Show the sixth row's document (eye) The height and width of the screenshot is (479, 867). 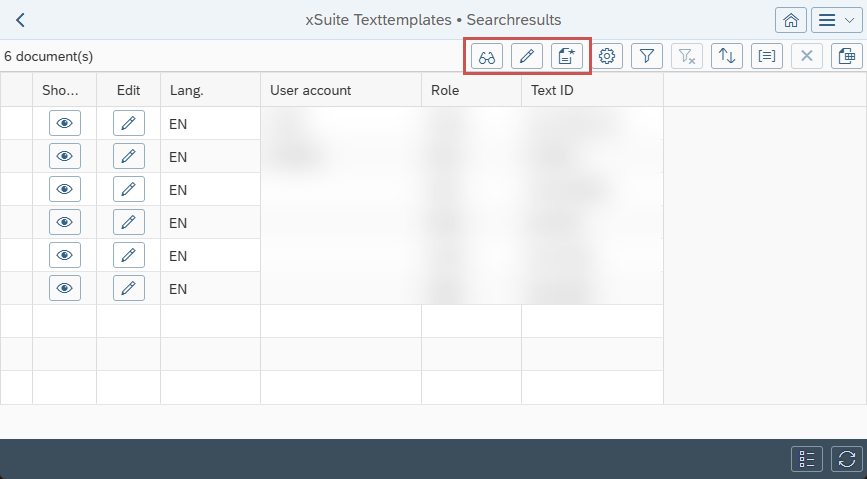(65, 288)
